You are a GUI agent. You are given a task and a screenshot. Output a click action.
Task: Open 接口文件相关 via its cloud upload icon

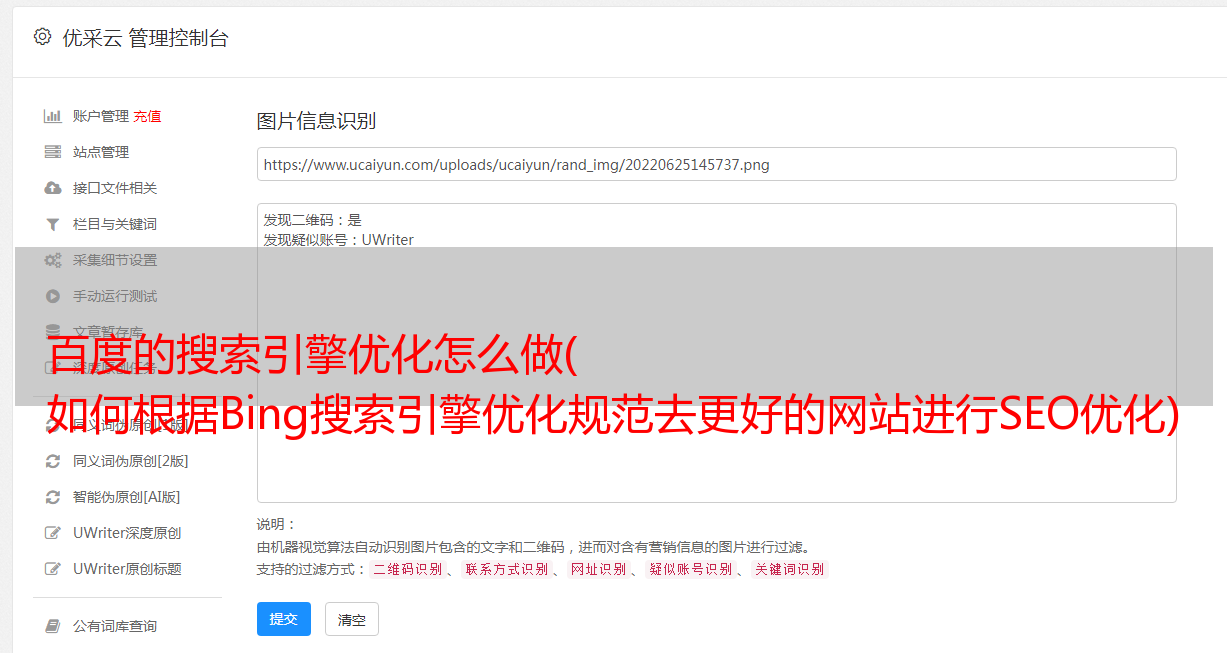(53, 188)
